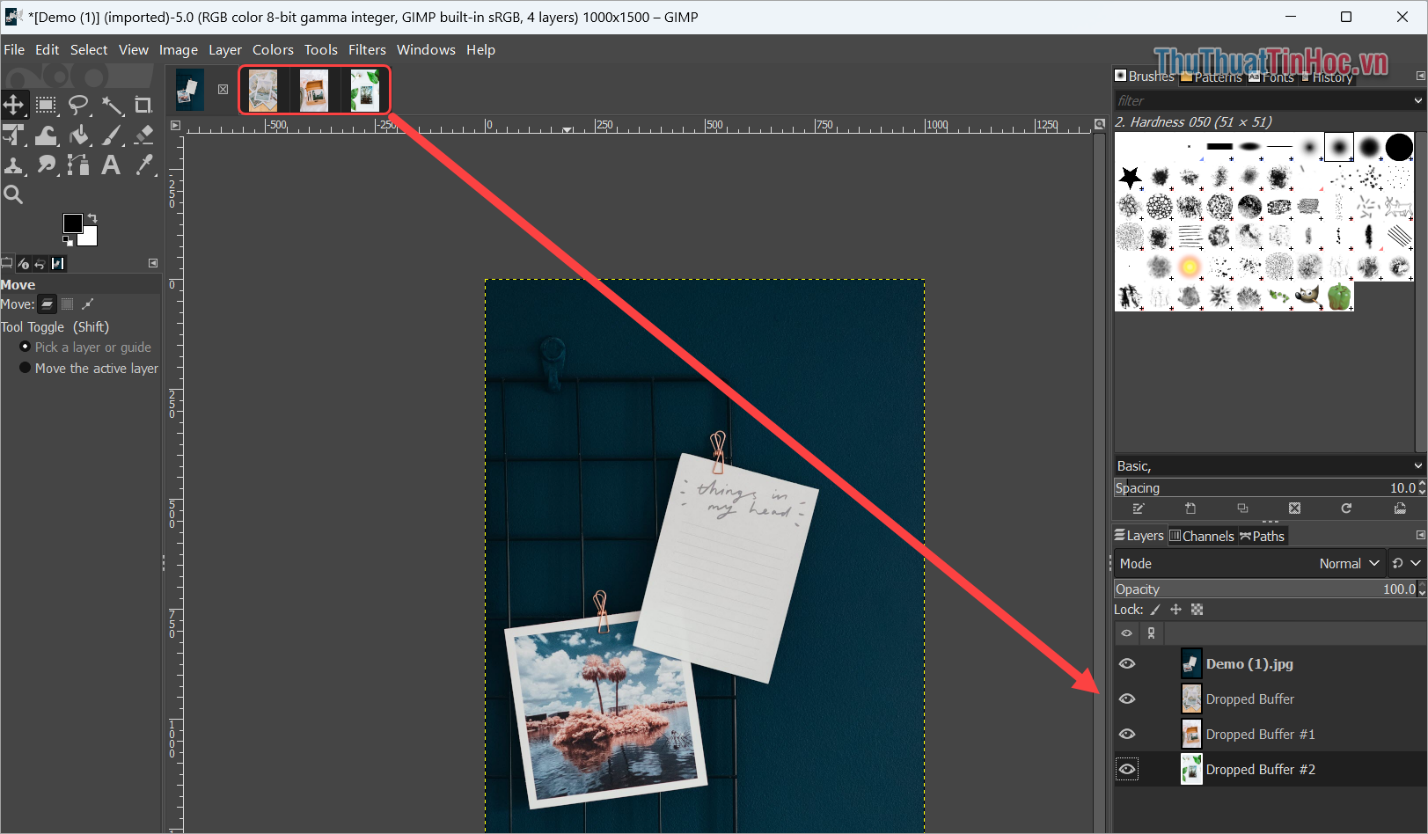Click the Opacity stepper arrows
This screenshot has height=834, width=1428.
(x=1421, y=589)
